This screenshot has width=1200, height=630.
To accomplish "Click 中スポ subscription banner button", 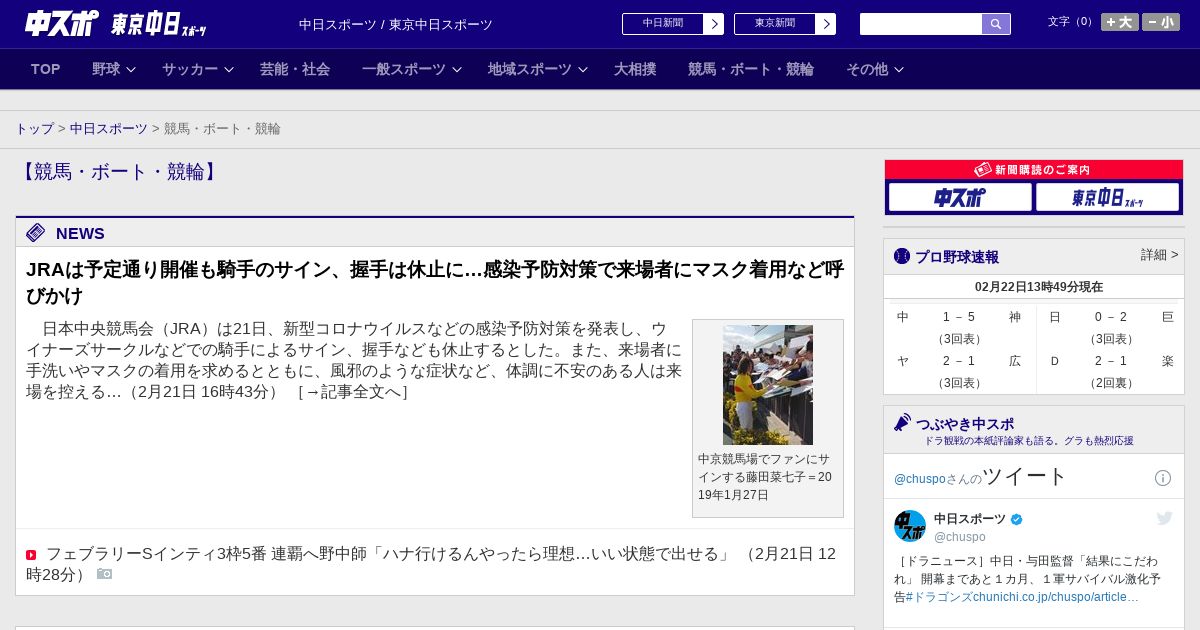I will pos(960,197).
